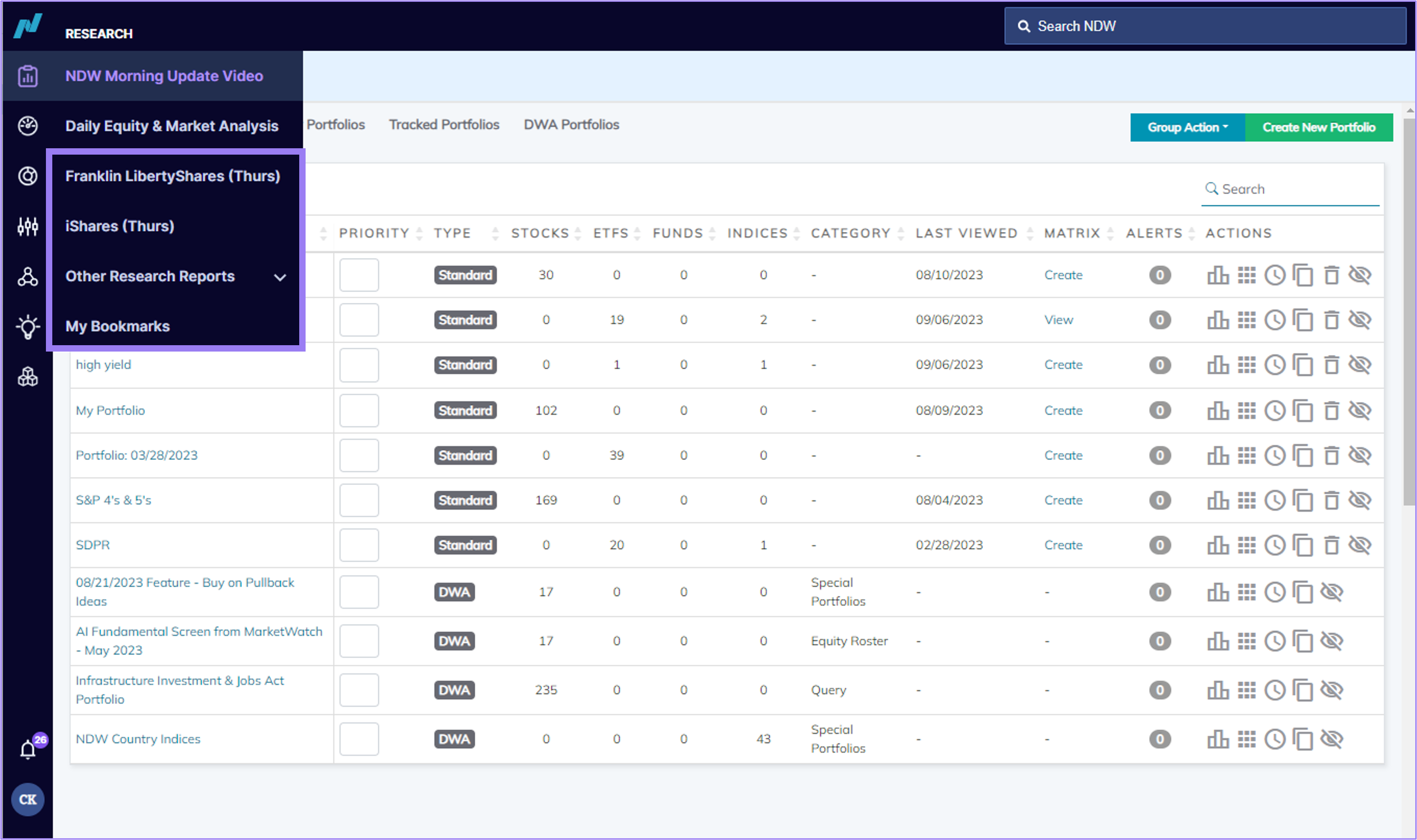Click clock icon for AI Fundamental Screen row

[x=1275, y=641]
